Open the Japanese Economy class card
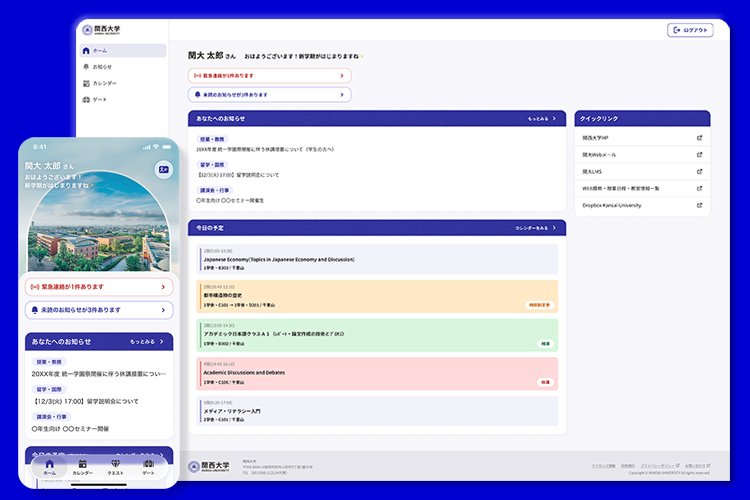This screenshot has height=500, width=750. tap(377, 259)
